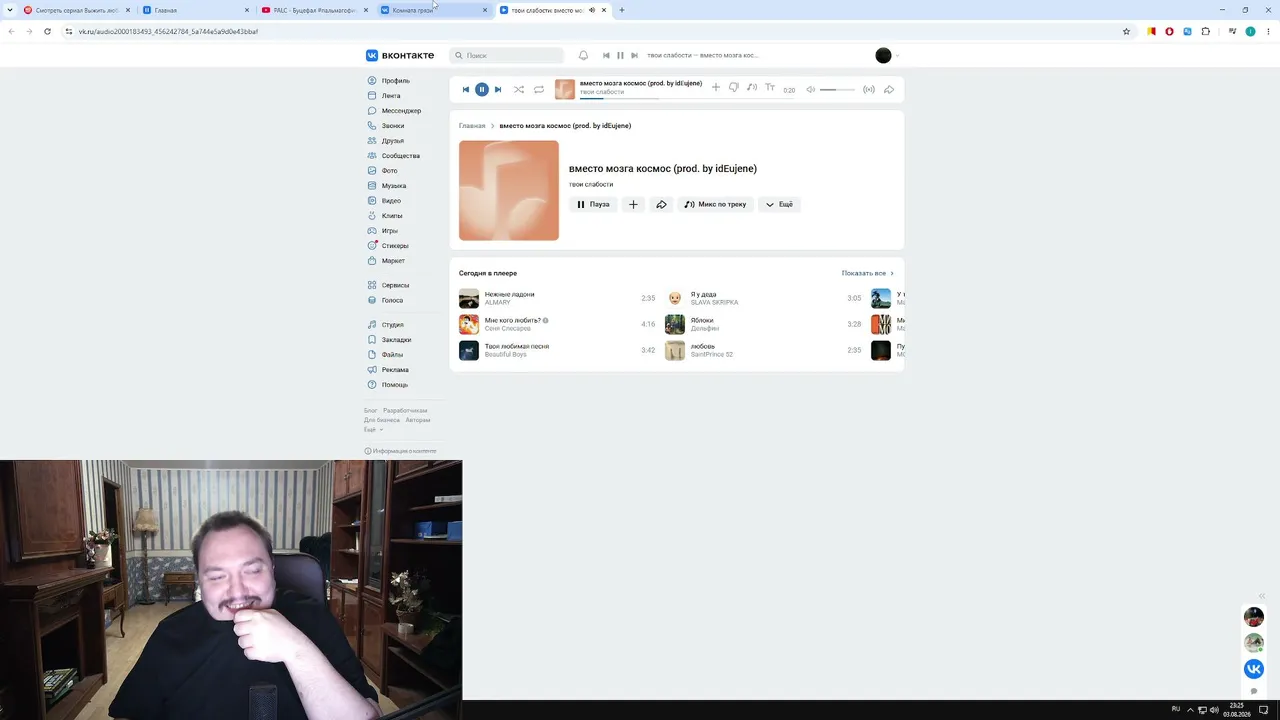Pause playback using the blue player button

tap(481, 89)
